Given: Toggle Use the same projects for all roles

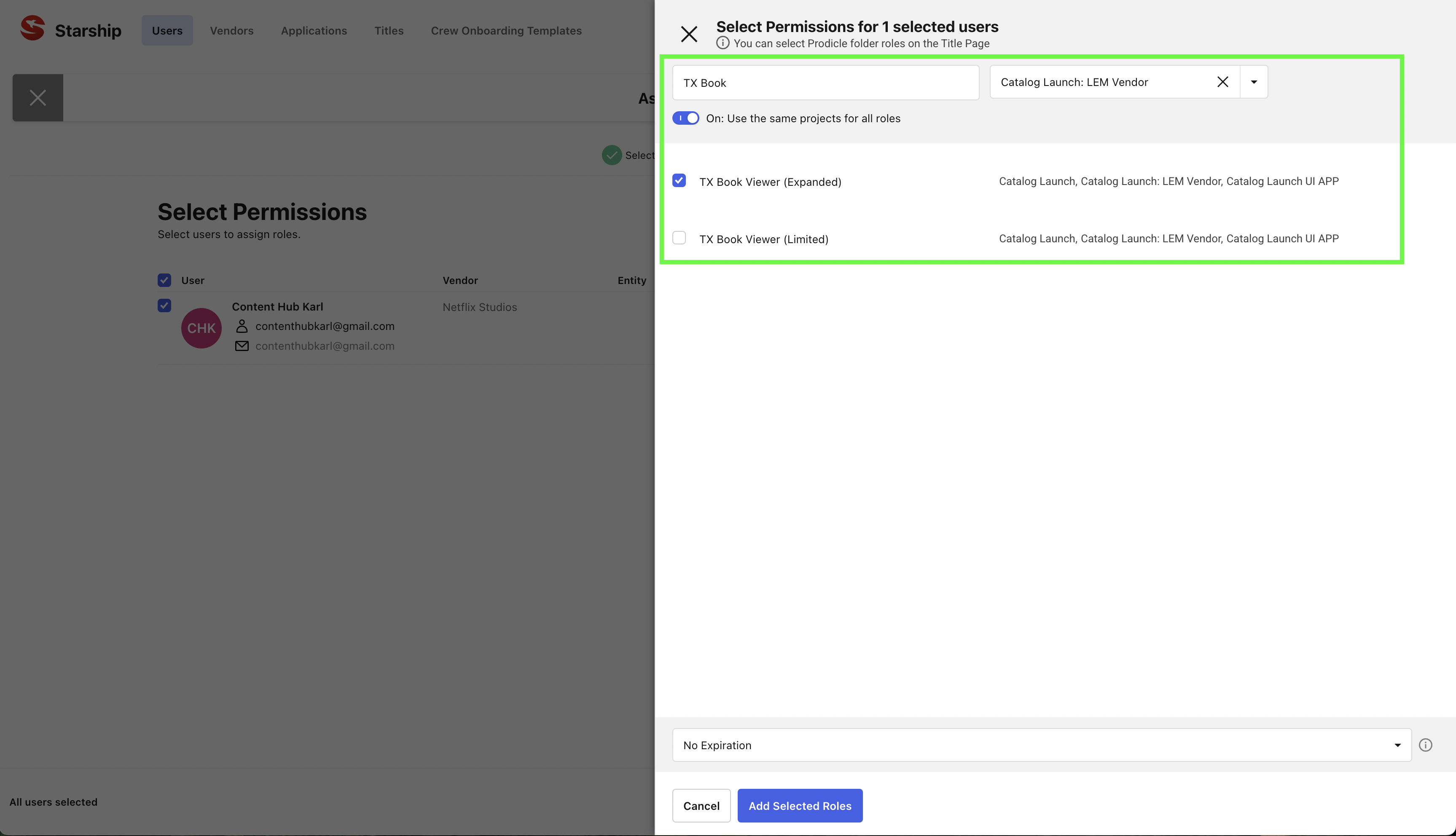Looking at the screenshot, I should coord(686,118).
